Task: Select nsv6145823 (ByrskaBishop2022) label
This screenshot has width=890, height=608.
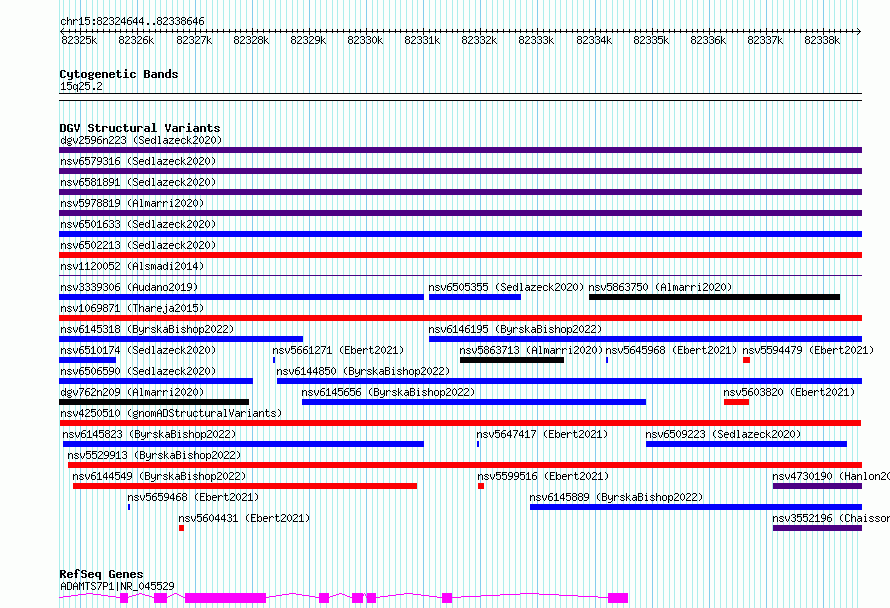Action: [149, 434]
